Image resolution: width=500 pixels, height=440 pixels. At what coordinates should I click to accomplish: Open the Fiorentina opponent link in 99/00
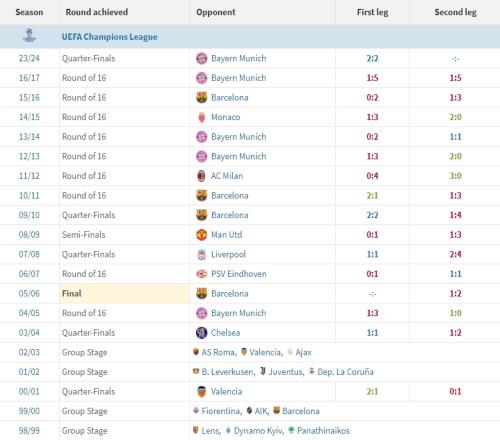tap(221, 411)
